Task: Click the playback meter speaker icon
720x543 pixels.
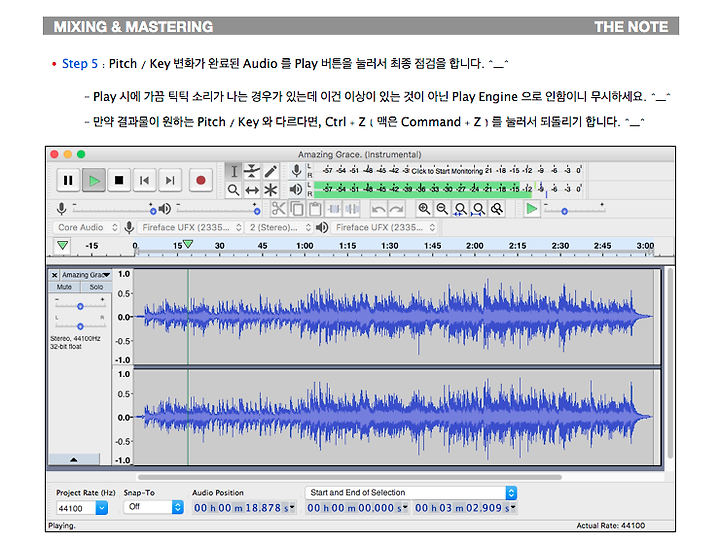Action: tap(296, 189)
